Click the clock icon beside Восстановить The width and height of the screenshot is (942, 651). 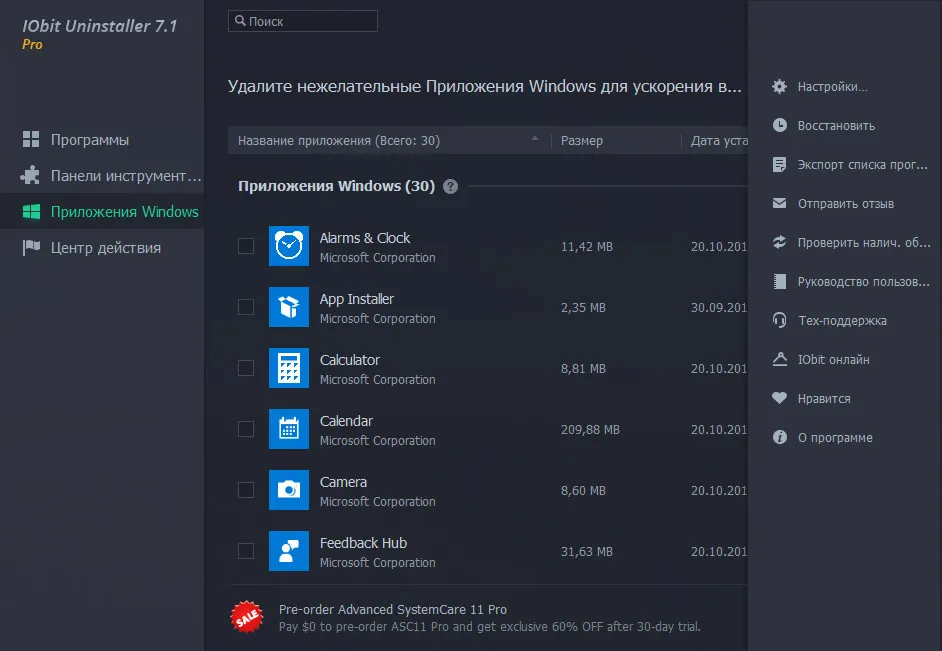779,125
